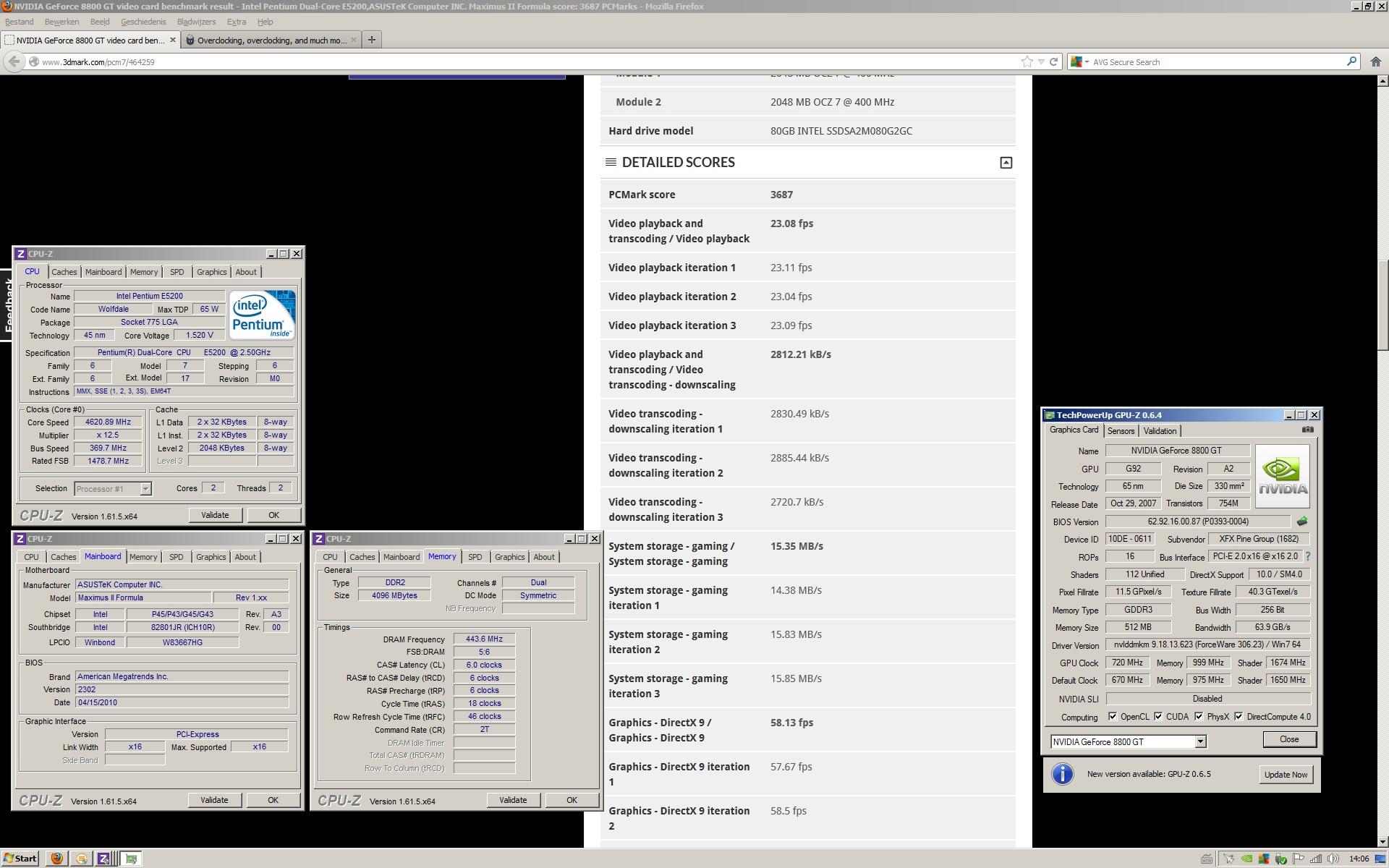Close the NVIDIA GeForce 8800 GT tab

172,40
